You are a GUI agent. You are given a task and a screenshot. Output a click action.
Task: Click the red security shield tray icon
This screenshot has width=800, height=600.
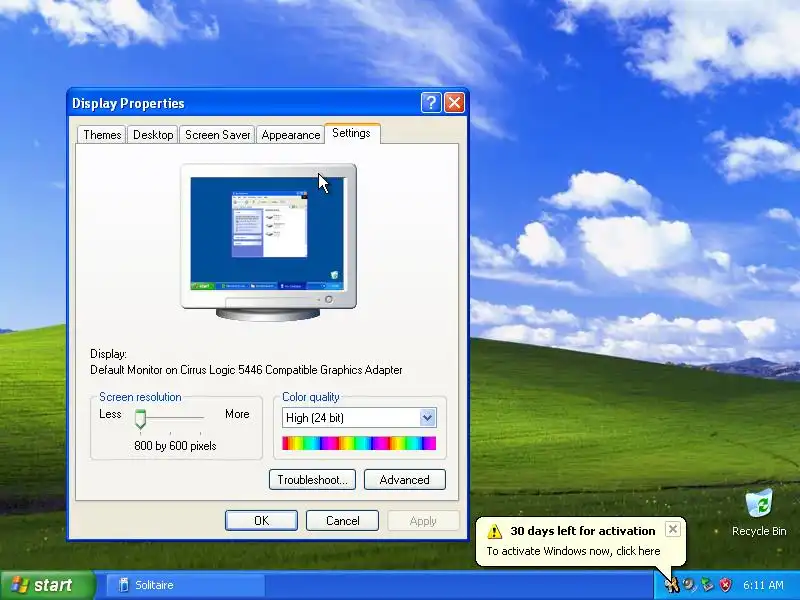tap(725, 585)
